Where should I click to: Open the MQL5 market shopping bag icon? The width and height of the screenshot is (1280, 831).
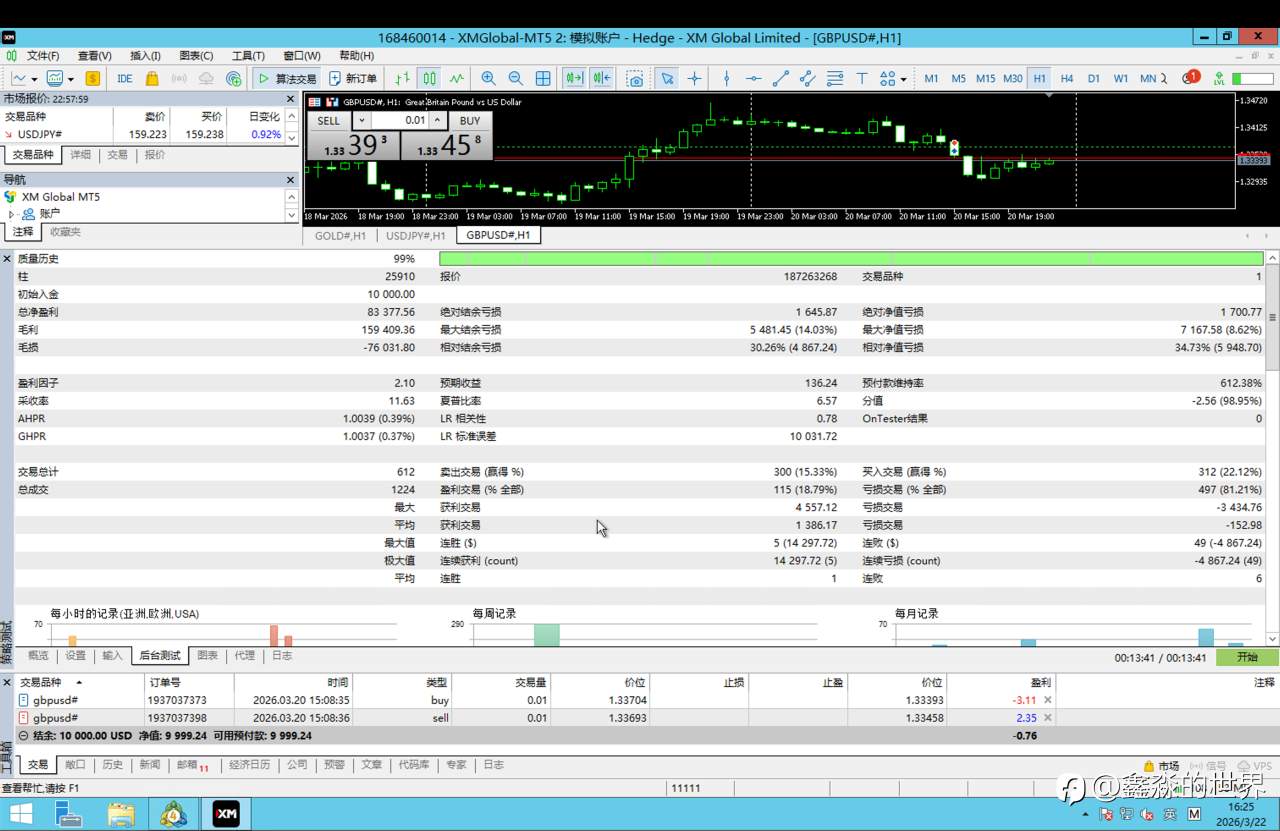[x=152, y=78]
